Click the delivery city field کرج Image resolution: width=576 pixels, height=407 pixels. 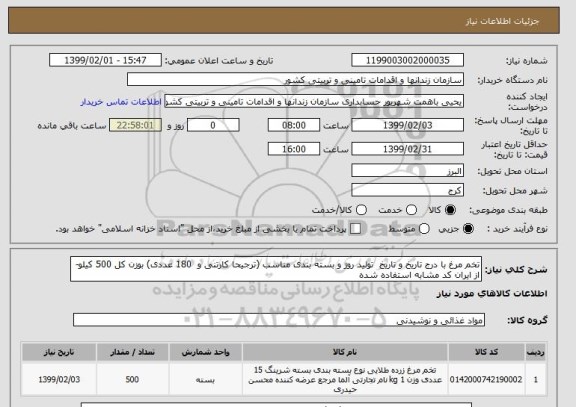pos(407,190)
